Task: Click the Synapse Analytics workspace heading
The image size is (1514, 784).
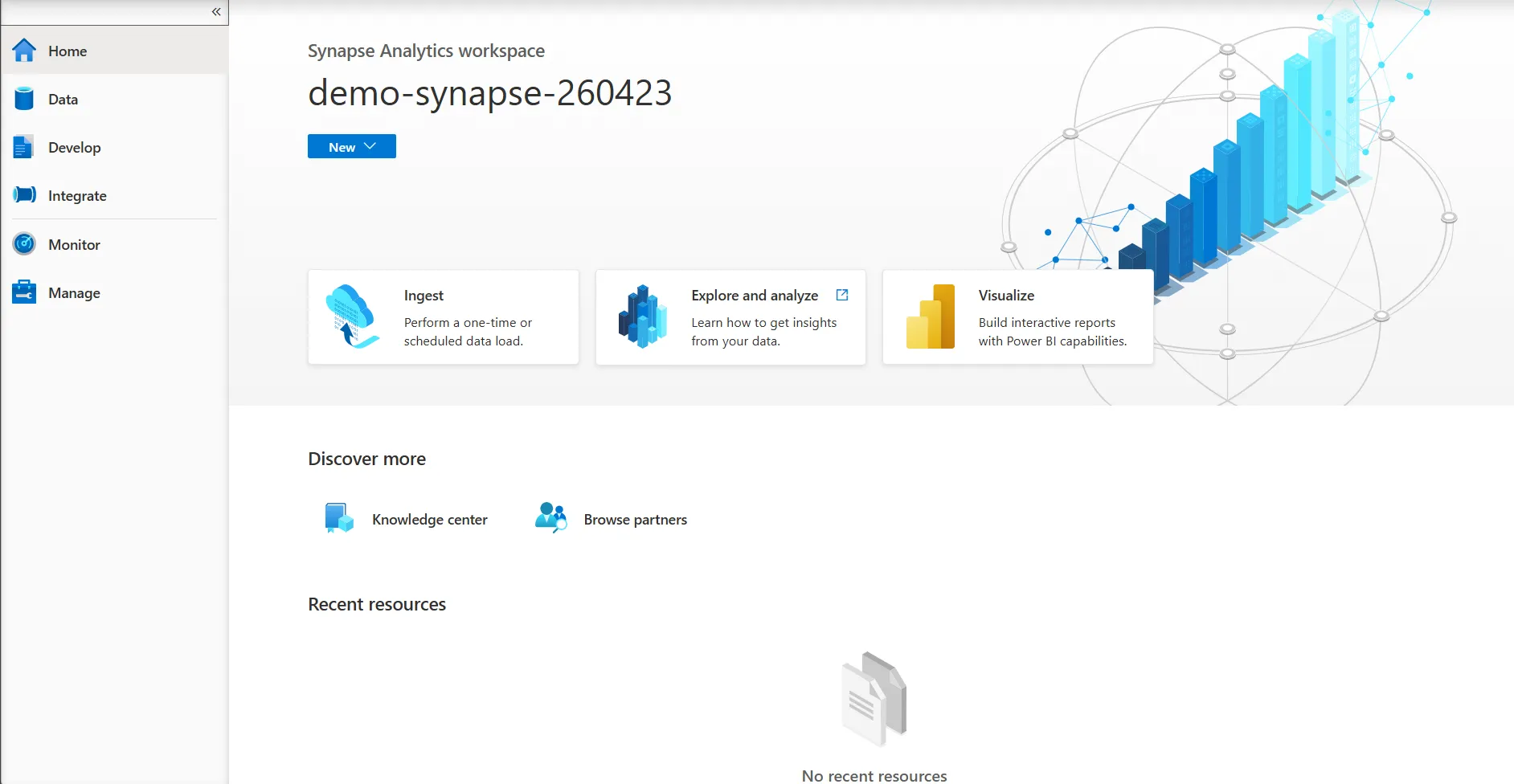Action: [426, 51]
